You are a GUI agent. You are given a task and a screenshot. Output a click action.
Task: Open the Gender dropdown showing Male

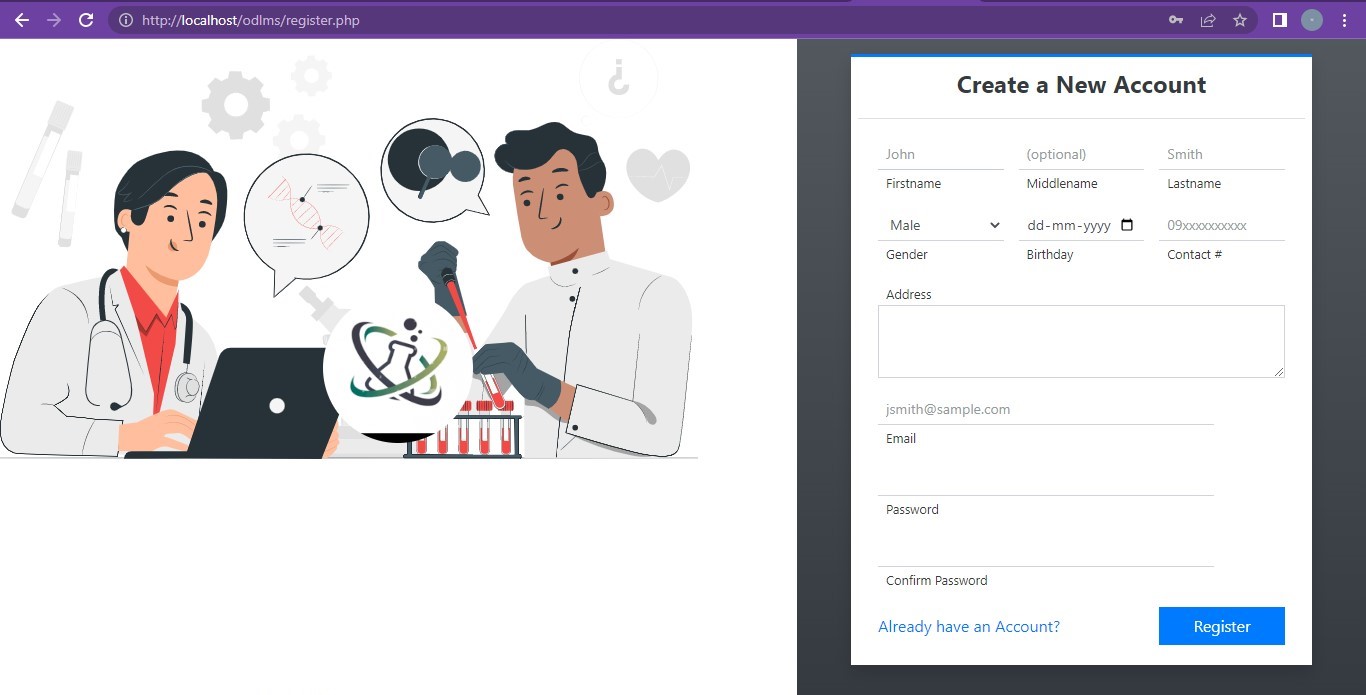point(941,225)
